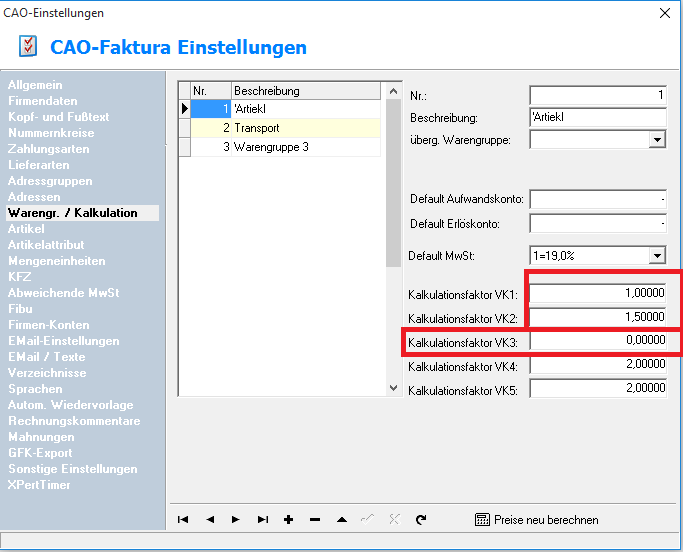Select Artikel in sidebar
Image resolution: width=683 pixels, height=552 pixels.
tap(26, 229)
